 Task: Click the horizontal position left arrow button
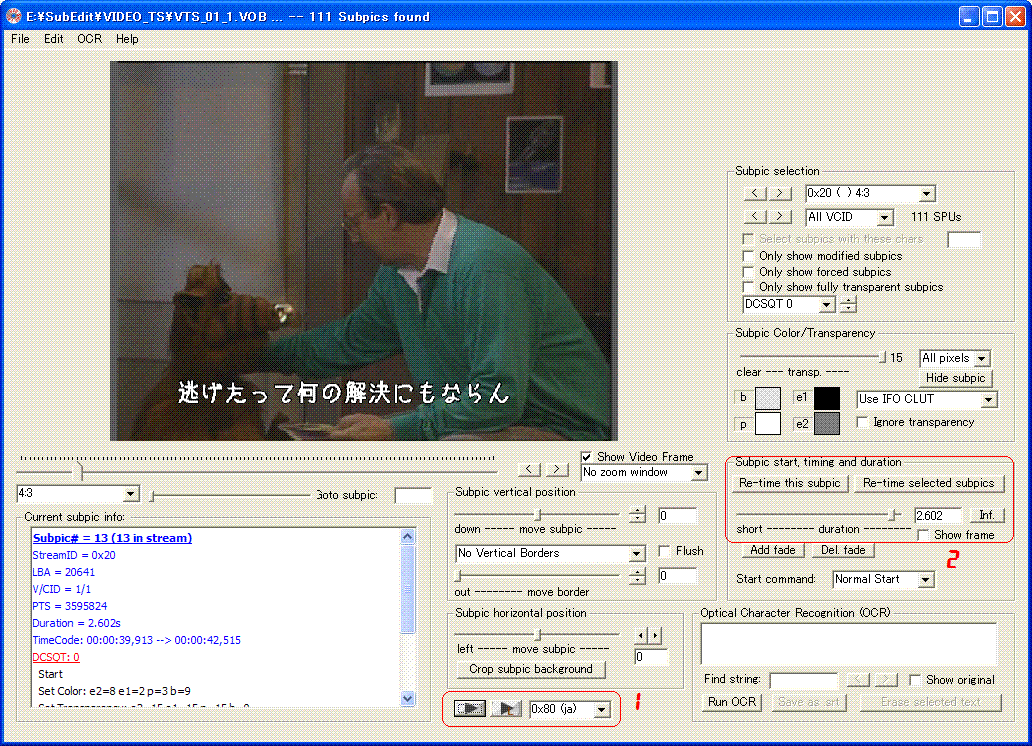click(641, 635)
